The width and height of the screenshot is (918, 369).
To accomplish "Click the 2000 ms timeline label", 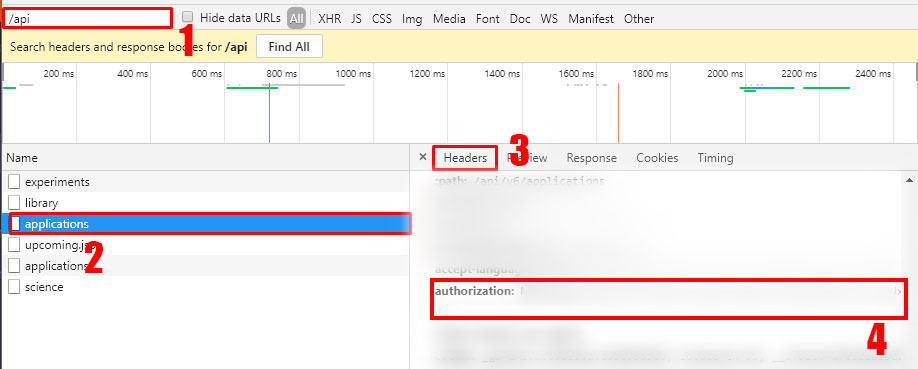I will tap(725, 74).
